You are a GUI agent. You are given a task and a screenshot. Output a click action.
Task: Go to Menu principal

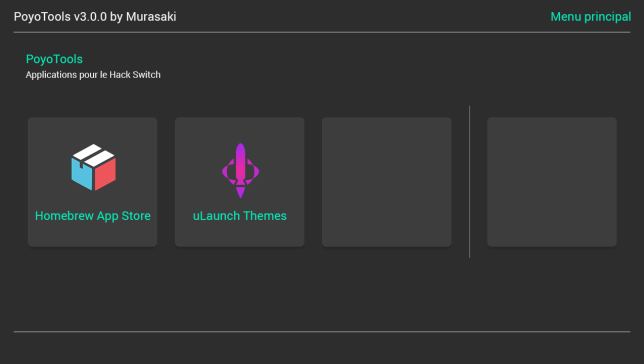tap(591, 17)
